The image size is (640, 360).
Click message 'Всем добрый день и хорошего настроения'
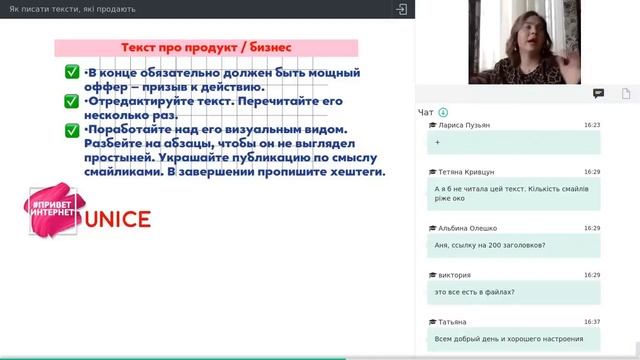pos(514,339)
